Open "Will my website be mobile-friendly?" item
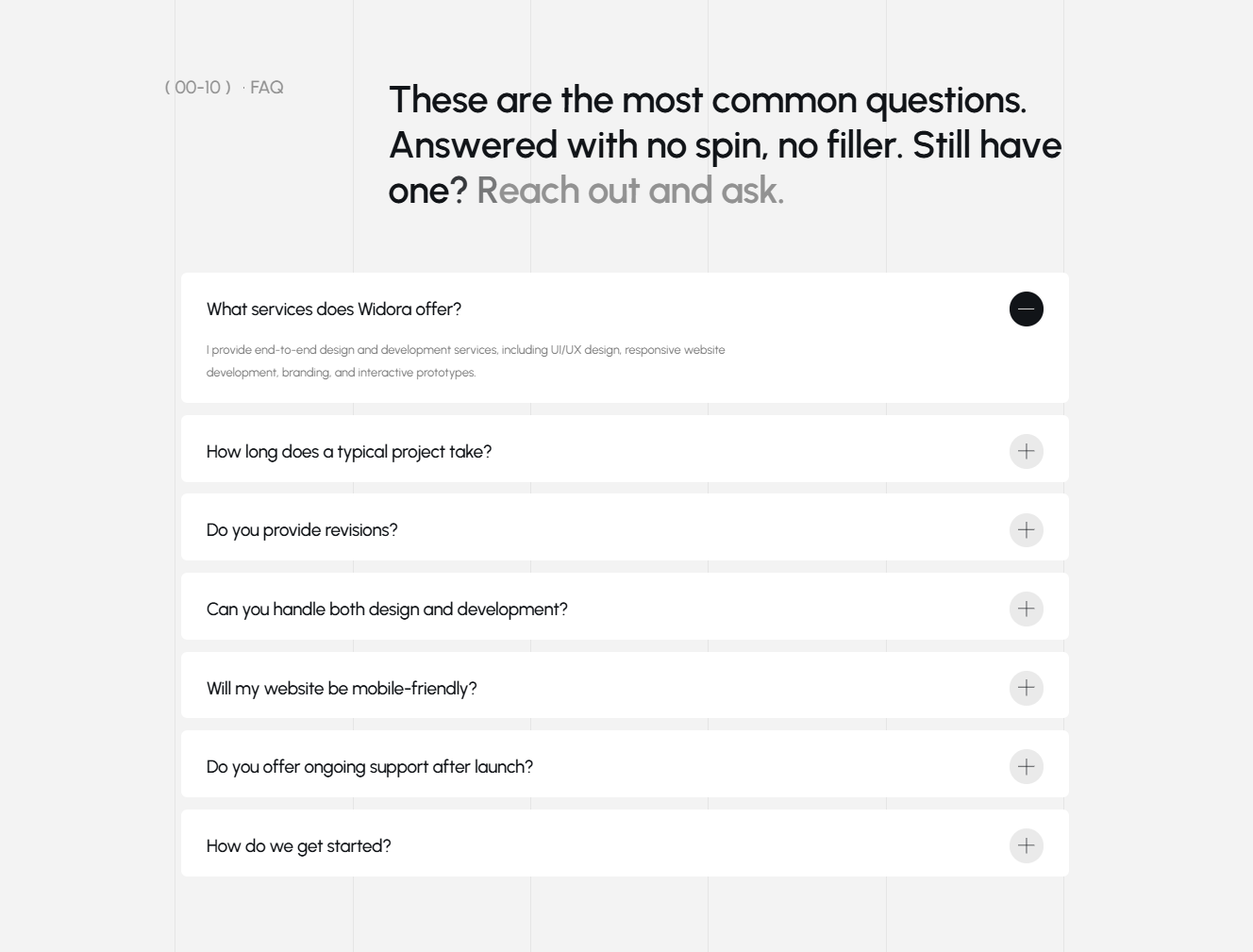 click(x=342, y=689)
